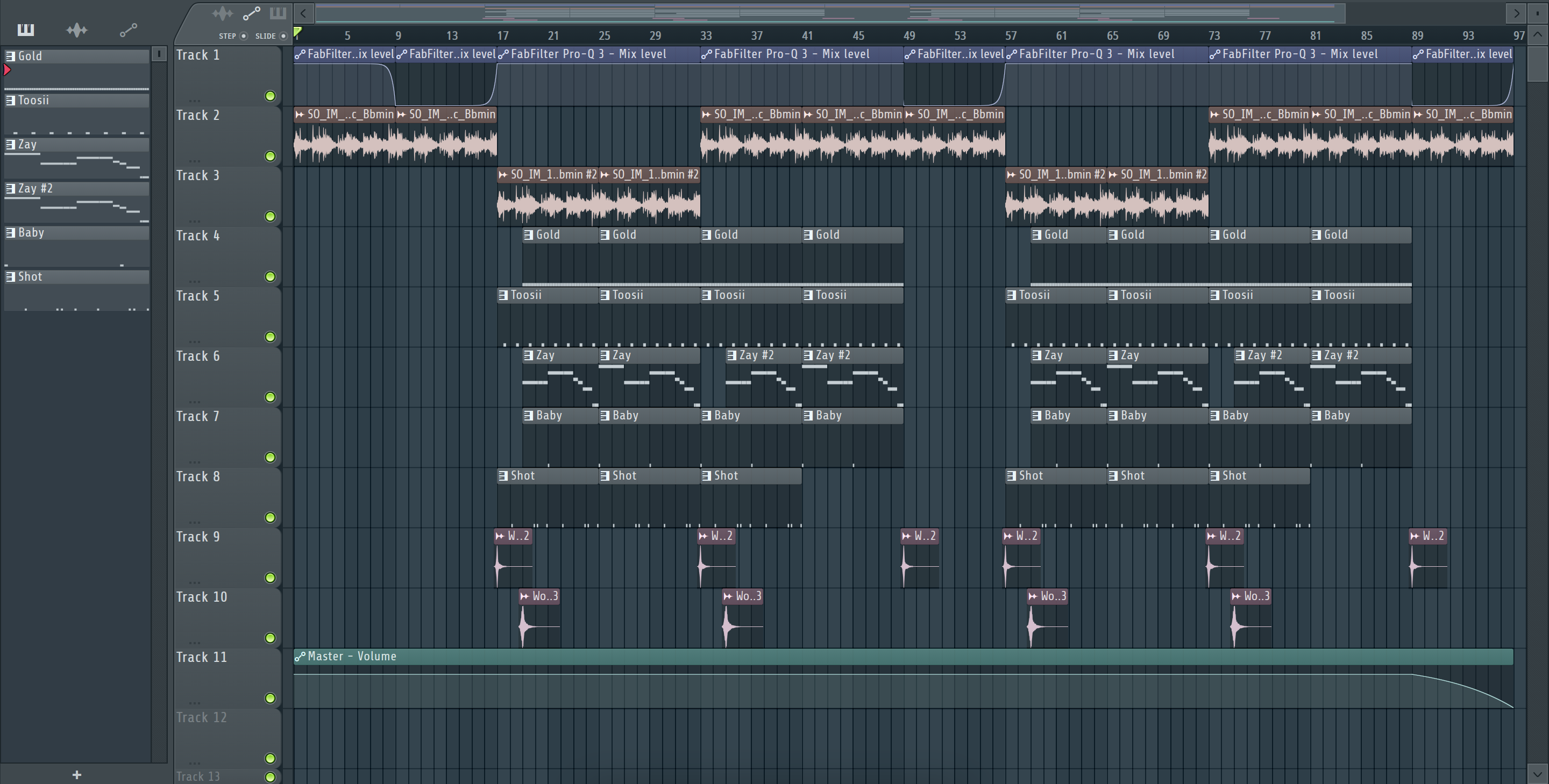The height and width of the screenshot is (784, 1549).
Task: Mute Track 2 using its green light
Action: click(270, 156)
